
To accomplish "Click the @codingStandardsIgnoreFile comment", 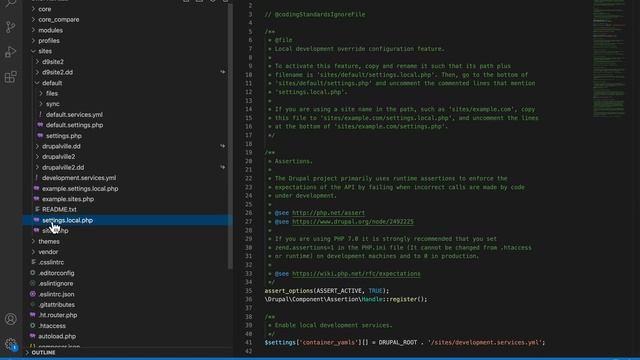I will coord(315,14).
